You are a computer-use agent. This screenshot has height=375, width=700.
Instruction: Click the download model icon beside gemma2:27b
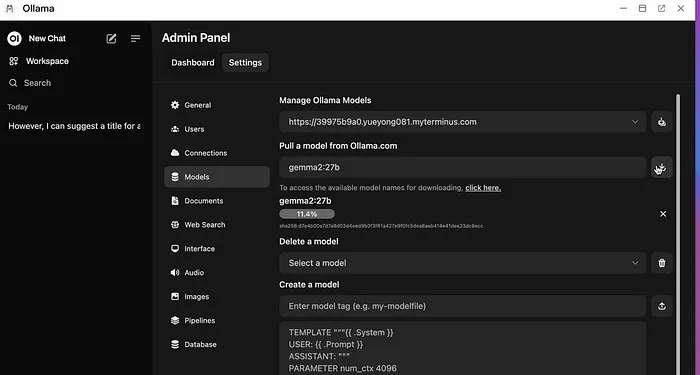coord(662,167)
